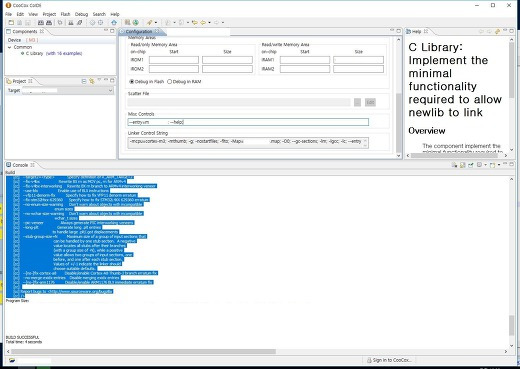Click the Edit button for Scatter File
Screen dimensions: 520x369
[370, 102]
